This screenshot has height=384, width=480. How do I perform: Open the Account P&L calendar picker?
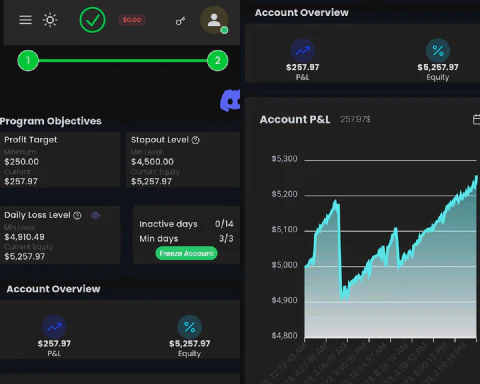pos(476,119)
